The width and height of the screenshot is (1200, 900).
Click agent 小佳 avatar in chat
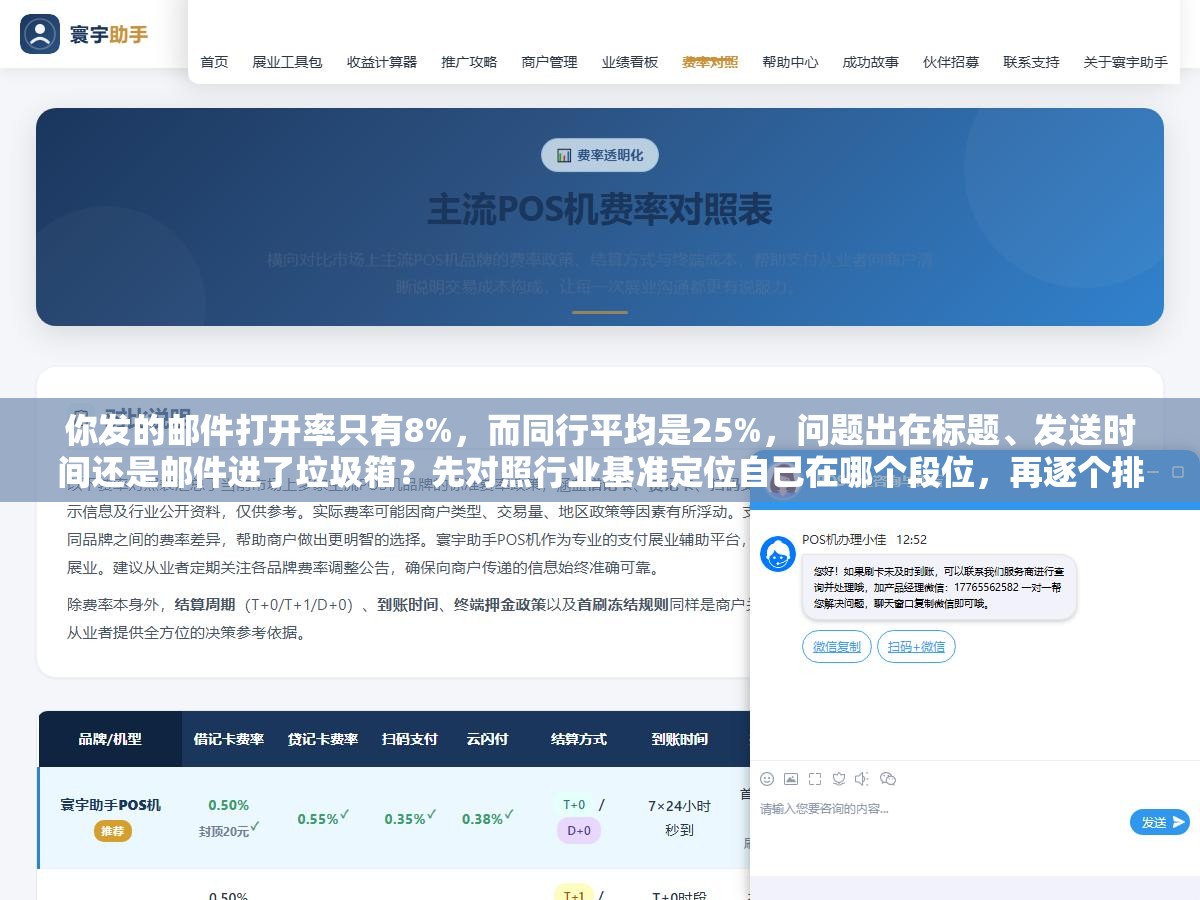click(x=778, y=554)
